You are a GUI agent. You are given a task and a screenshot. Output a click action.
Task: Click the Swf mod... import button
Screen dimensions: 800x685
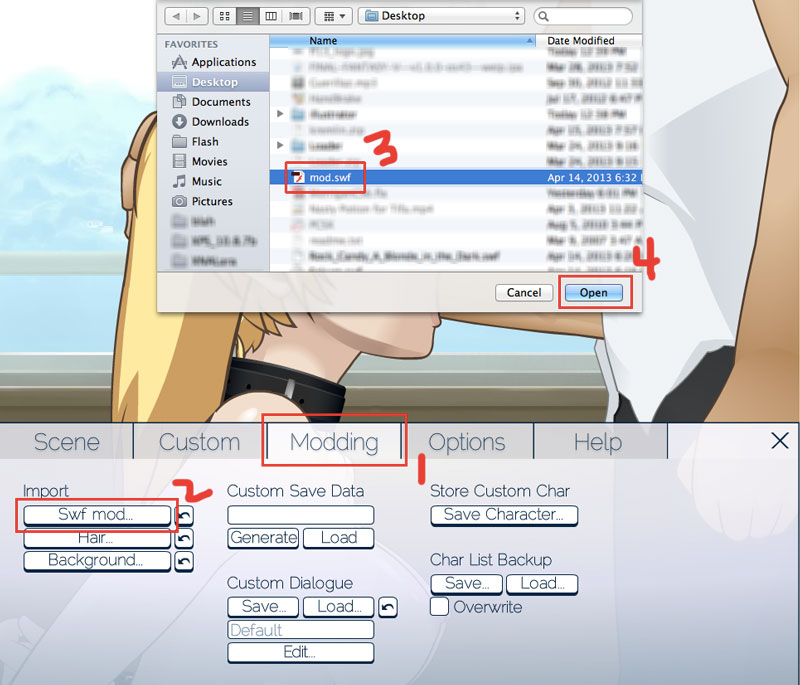tap(96, 515)
